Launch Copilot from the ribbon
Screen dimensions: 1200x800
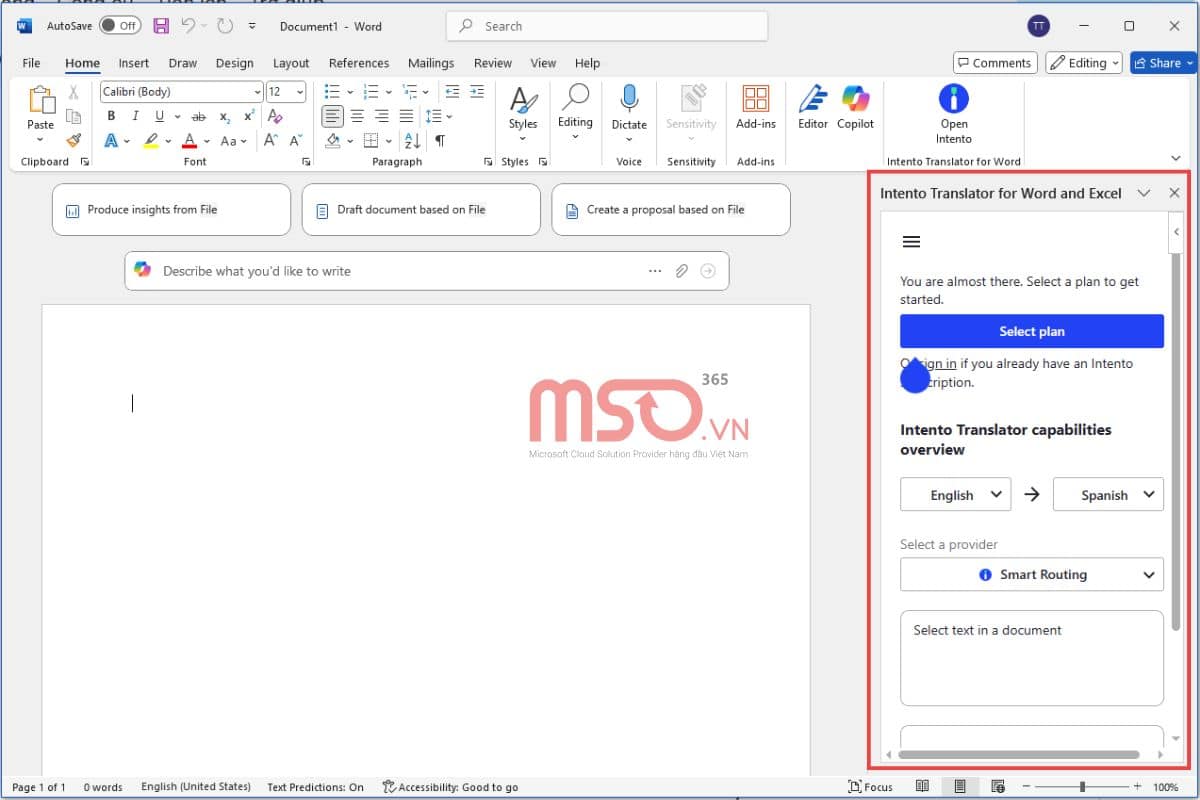coord(856,108)
